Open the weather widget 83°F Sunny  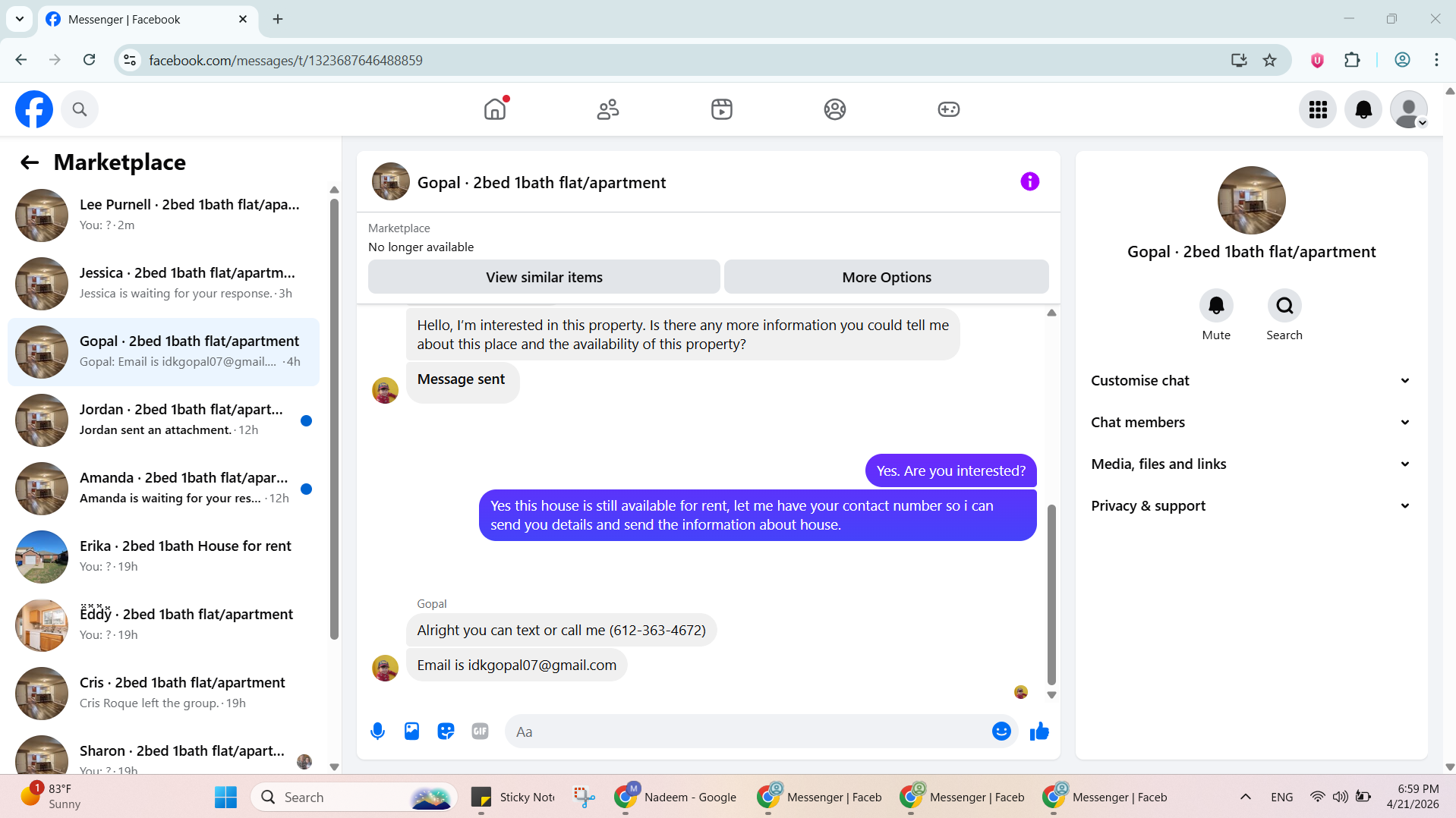coord(50,797)
